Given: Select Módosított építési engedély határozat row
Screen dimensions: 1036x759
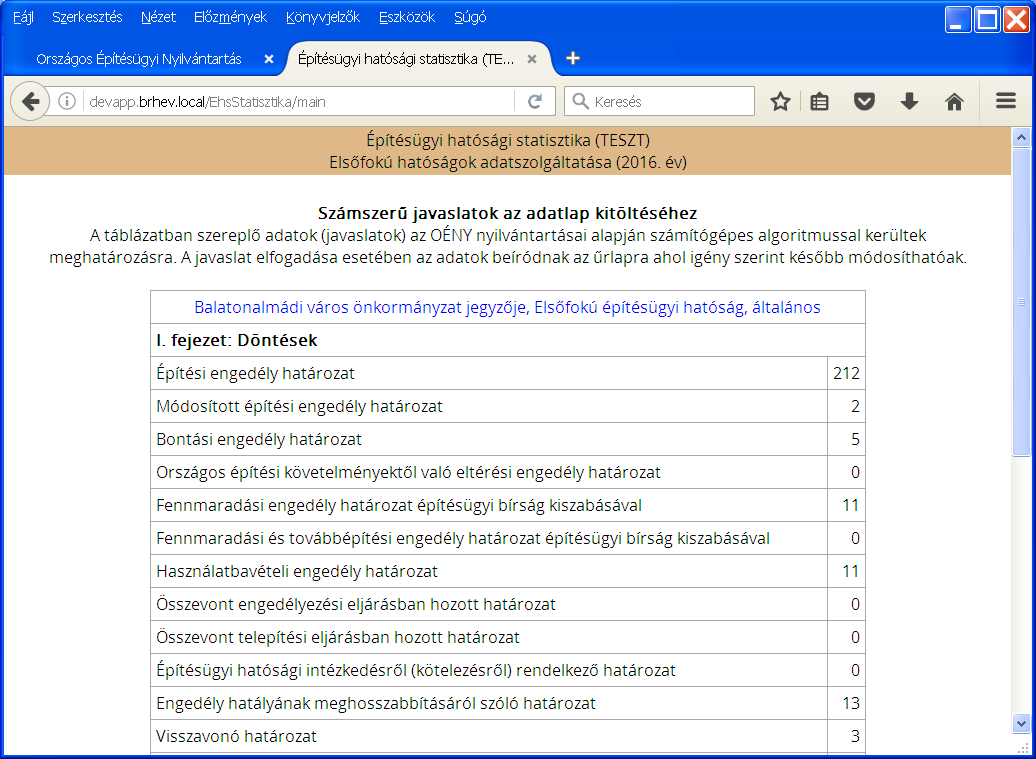Looking at the screenshot, I should (x=507, y=406).
